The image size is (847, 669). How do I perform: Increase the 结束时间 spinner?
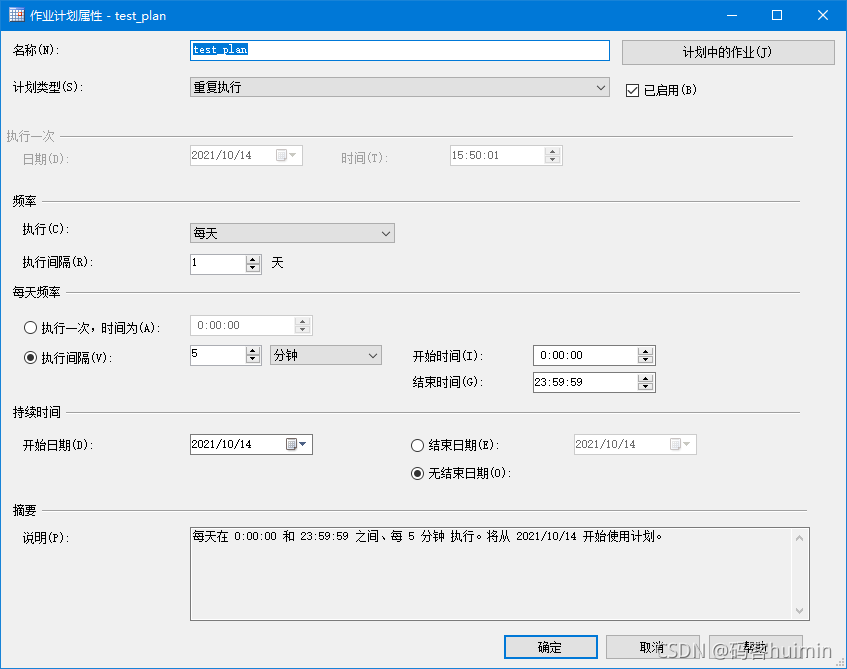click(646, 378)
